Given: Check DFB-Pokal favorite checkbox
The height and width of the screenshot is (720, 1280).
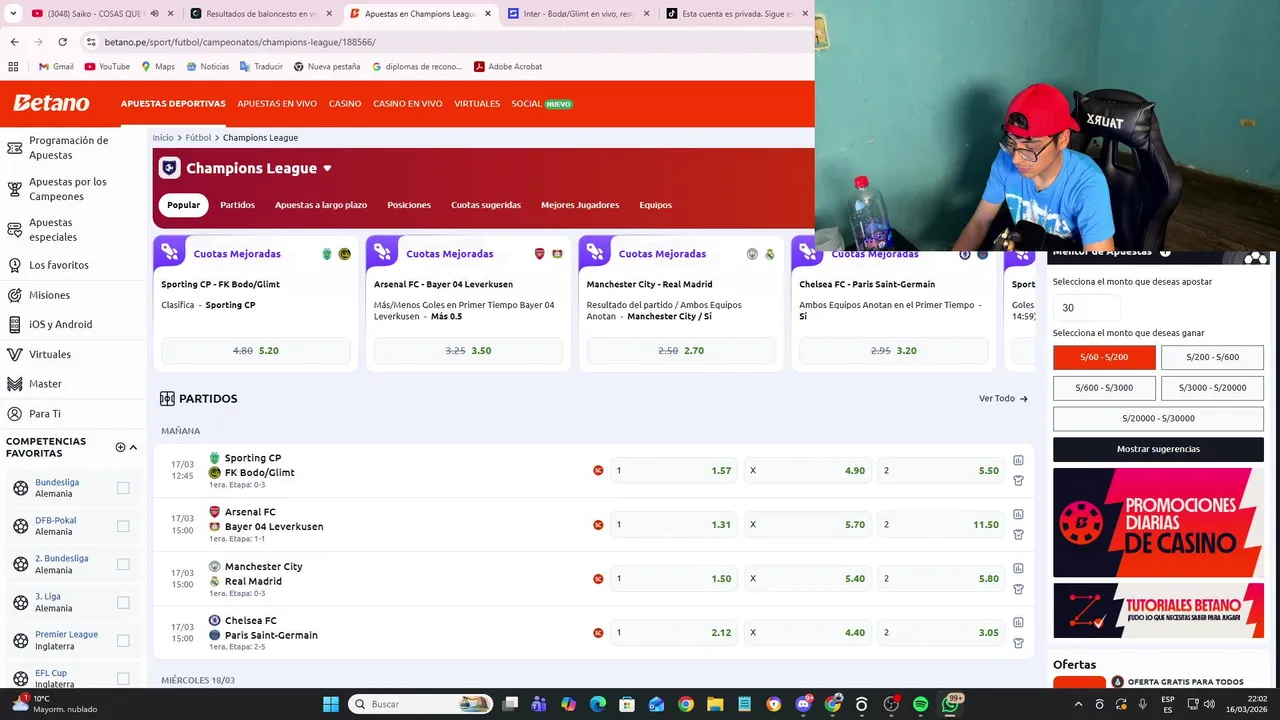Looking at the screenshot, I should coord(123,526).
